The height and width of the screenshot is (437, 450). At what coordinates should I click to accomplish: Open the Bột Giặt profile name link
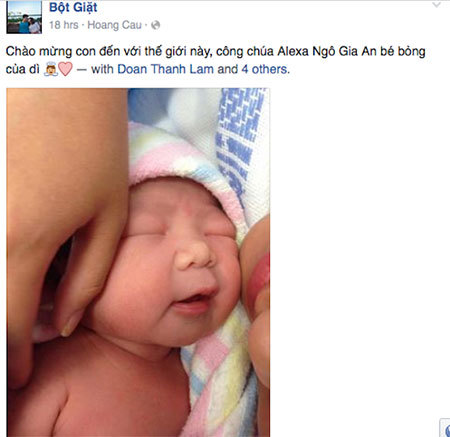[73, 7]
